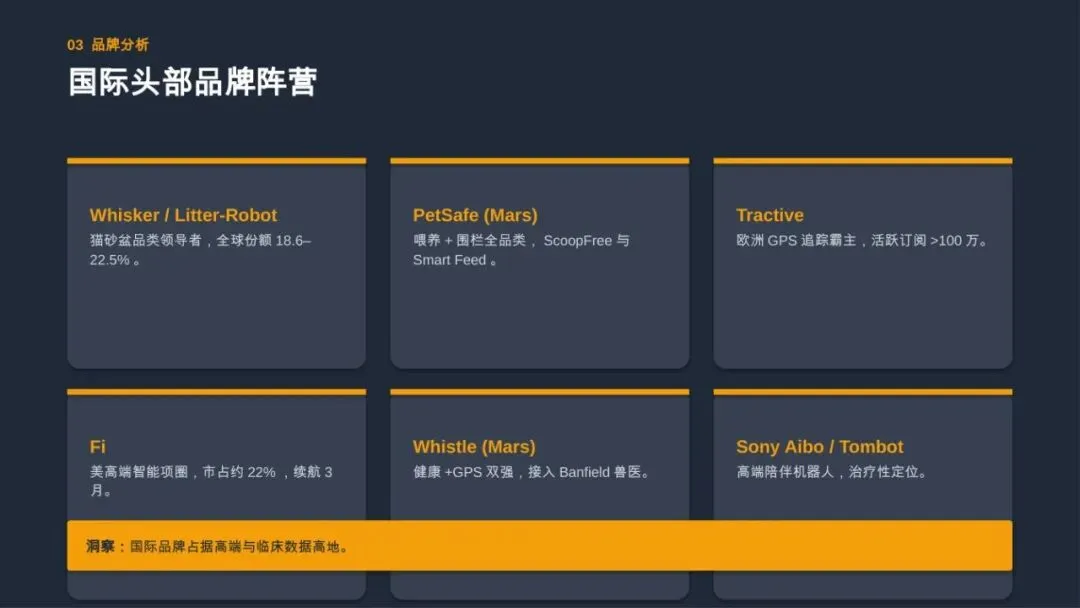This screenshot has height=608, width=1080.
Task: Click the "PetSafe (Mars)" card heading
Action: [475, 215]
